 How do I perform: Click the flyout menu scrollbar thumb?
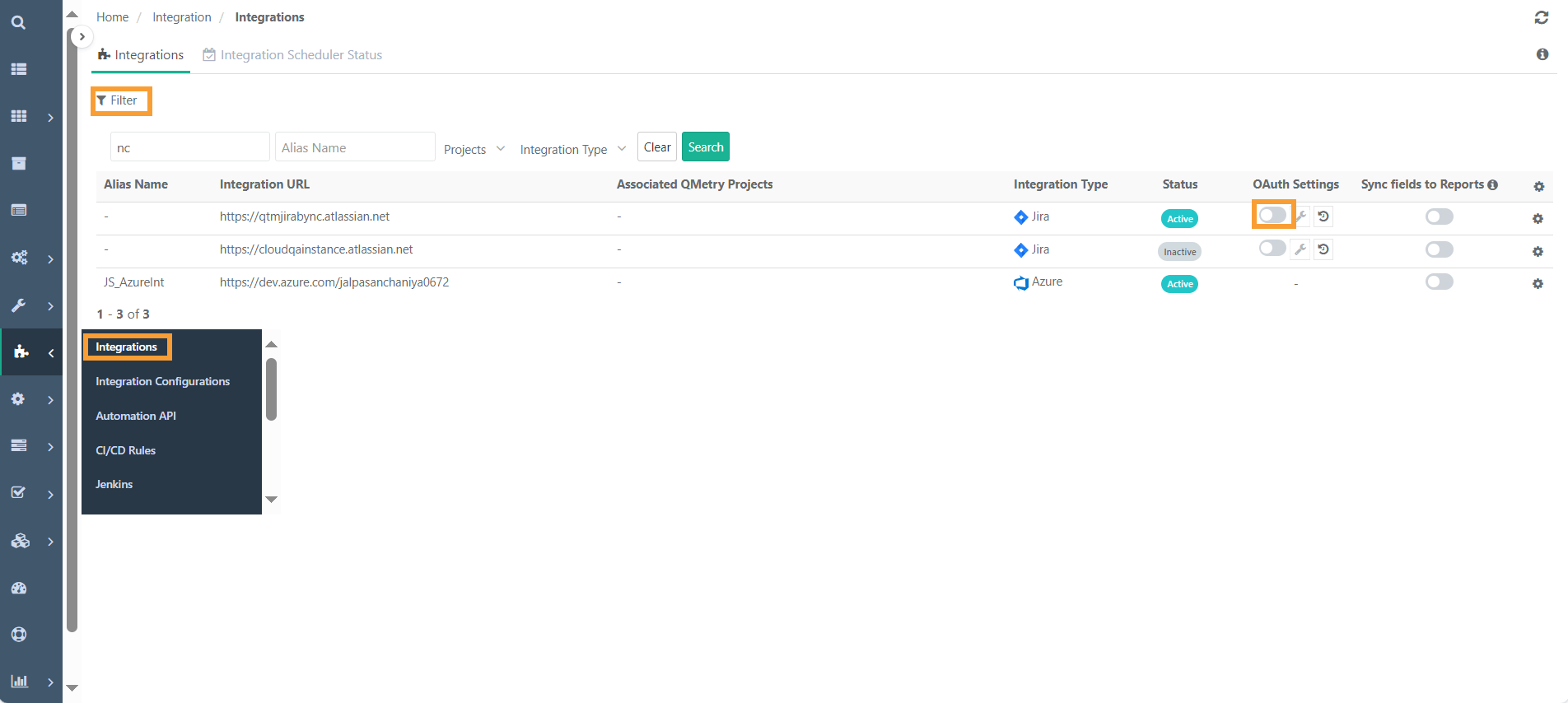271,389
